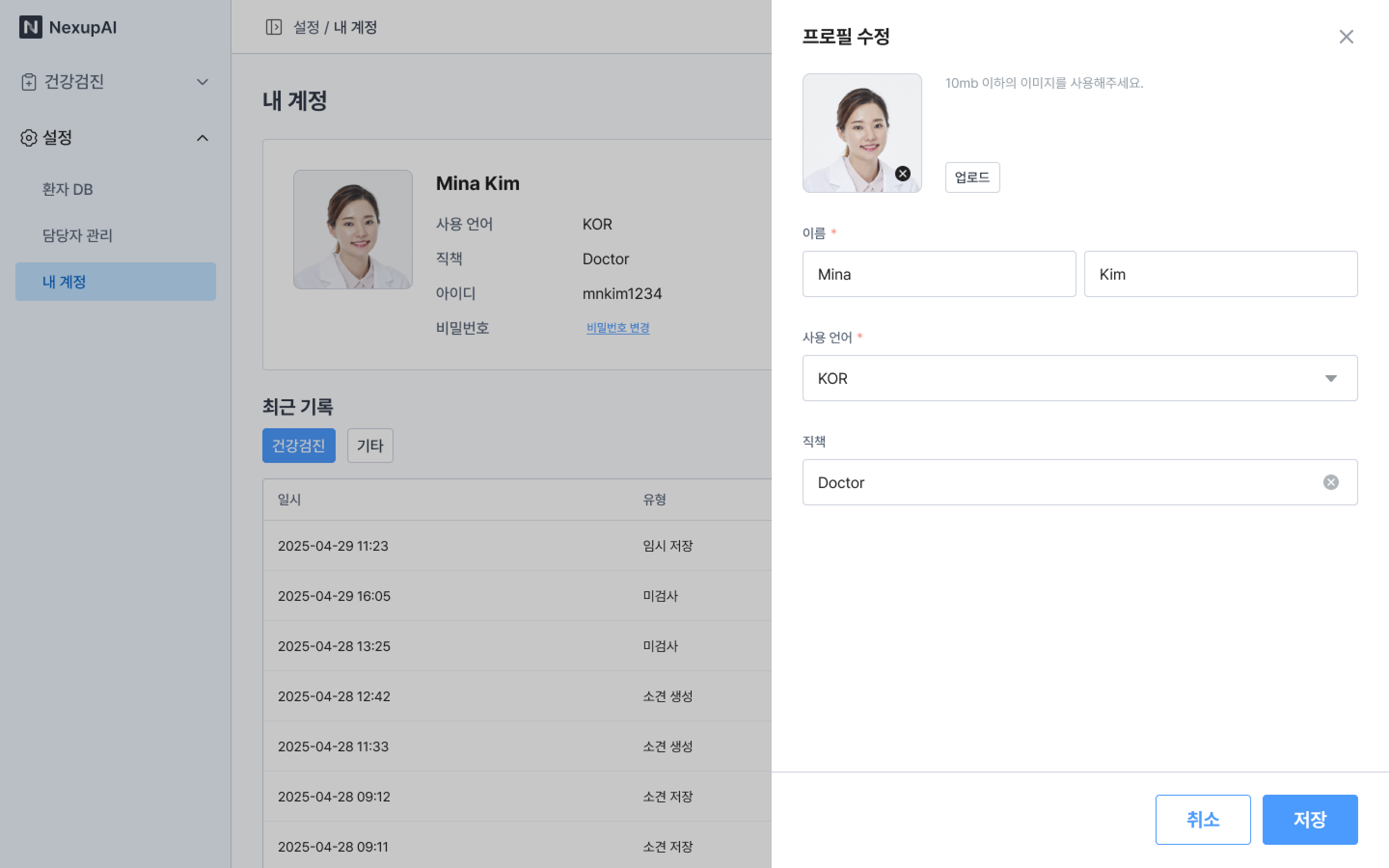Select the 건강검진 records tab
This screenshot has width=1389, height=868.
tap(299, 446)
